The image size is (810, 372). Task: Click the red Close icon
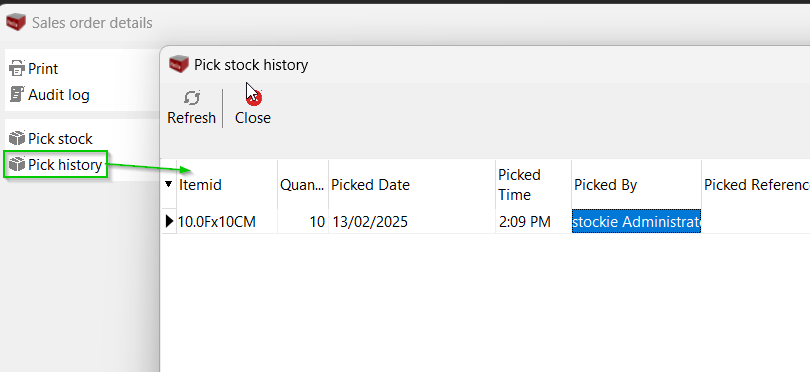[254, 97]
